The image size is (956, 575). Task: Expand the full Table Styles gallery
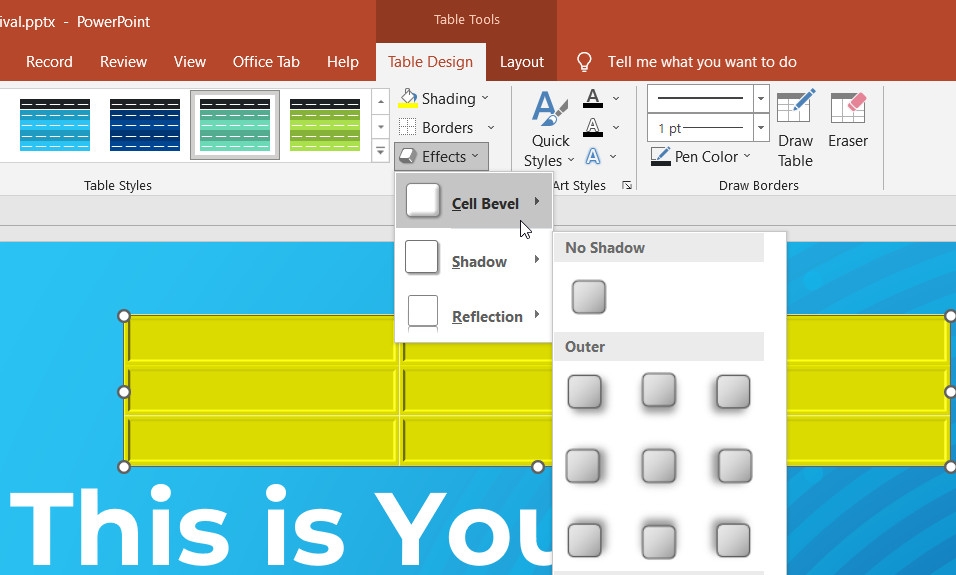[x=380, y=150]
